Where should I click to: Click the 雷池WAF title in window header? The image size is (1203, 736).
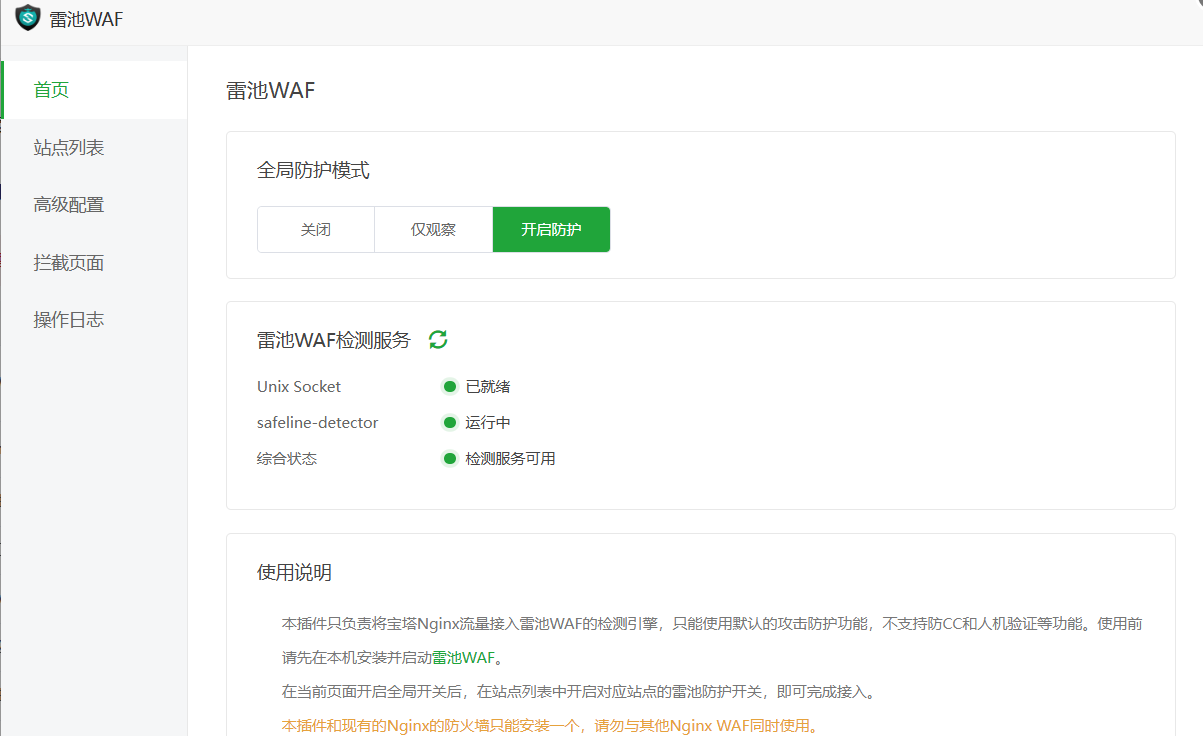click(87, 19)
